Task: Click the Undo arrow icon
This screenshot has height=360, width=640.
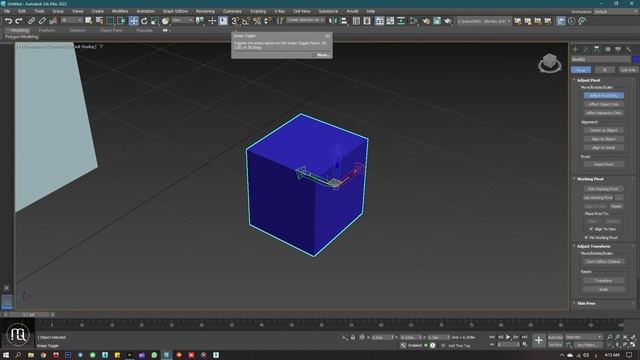Action: coord(8,21)
